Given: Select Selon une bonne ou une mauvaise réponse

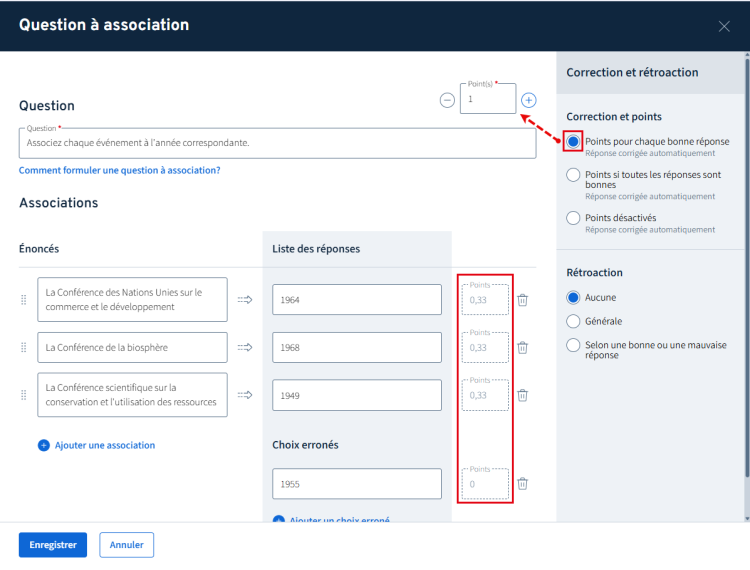Looking at the screenshot, I should pos(573,345).
